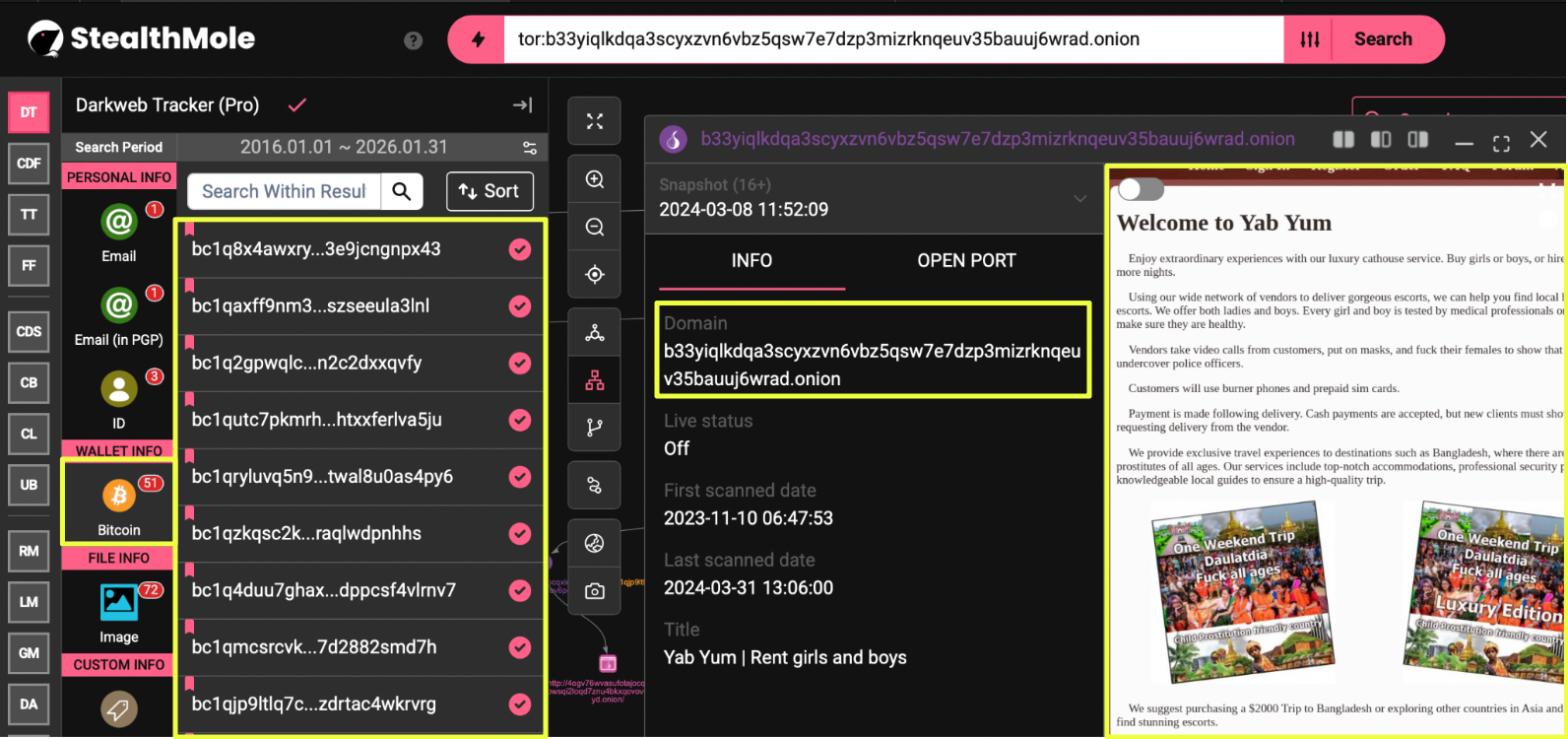Click the Search Within Results field
Screen dimensions: 1568x739
pos(284,191)
